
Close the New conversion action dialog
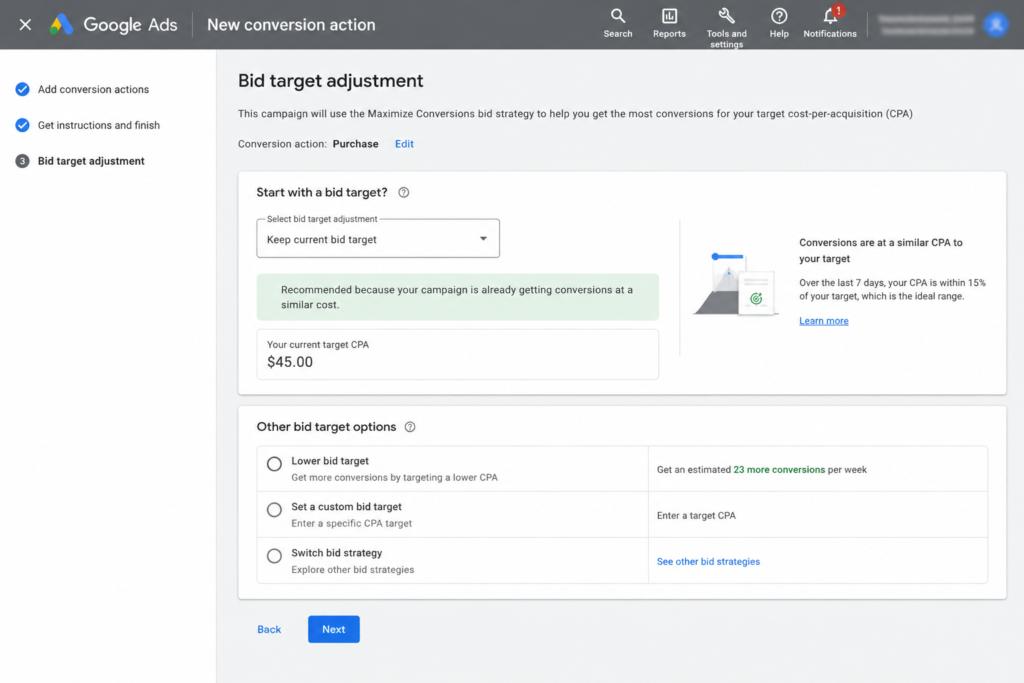(x=25, y=25)
